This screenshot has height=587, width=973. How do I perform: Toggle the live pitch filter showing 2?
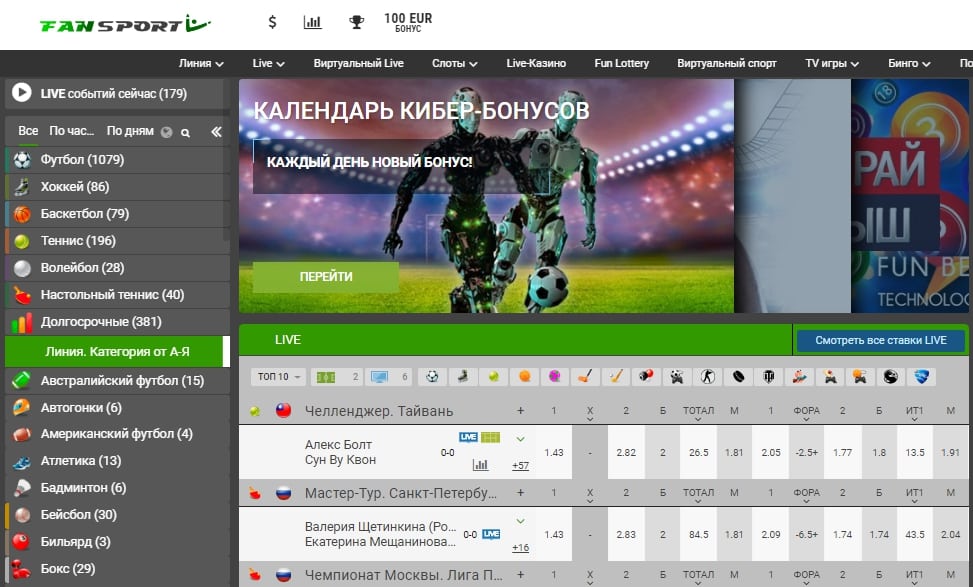click(x=335, y=377)
